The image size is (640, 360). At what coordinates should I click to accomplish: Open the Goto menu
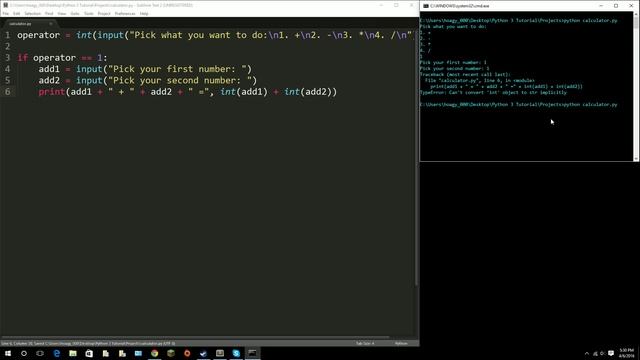75,13
